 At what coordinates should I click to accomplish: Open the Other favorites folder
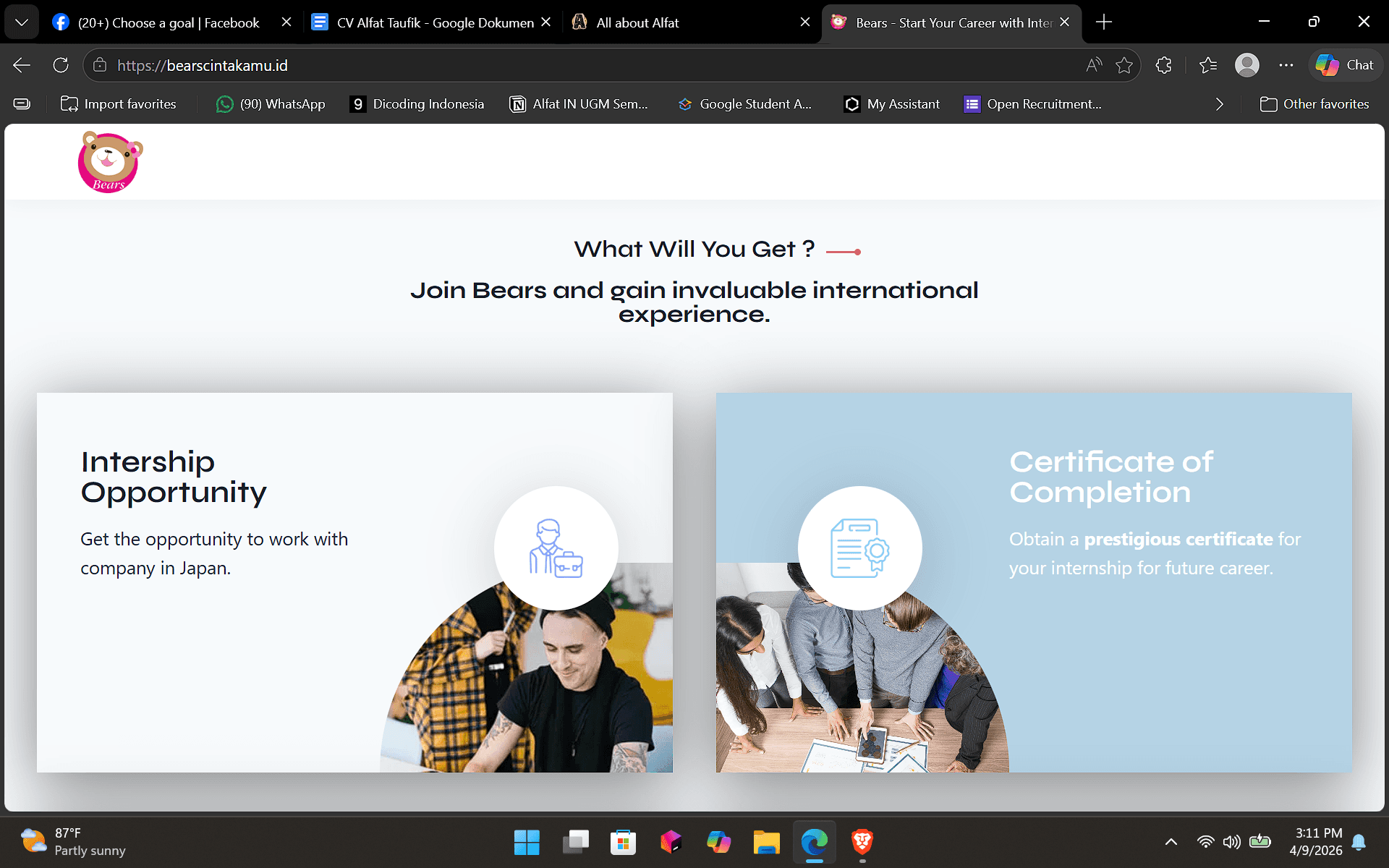(x=1314, y=104)
